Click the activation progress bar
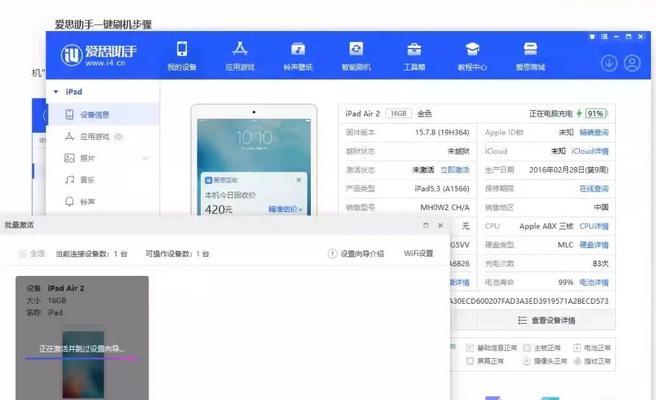Viewport: 656px width, 400px height. pos(82,358)
